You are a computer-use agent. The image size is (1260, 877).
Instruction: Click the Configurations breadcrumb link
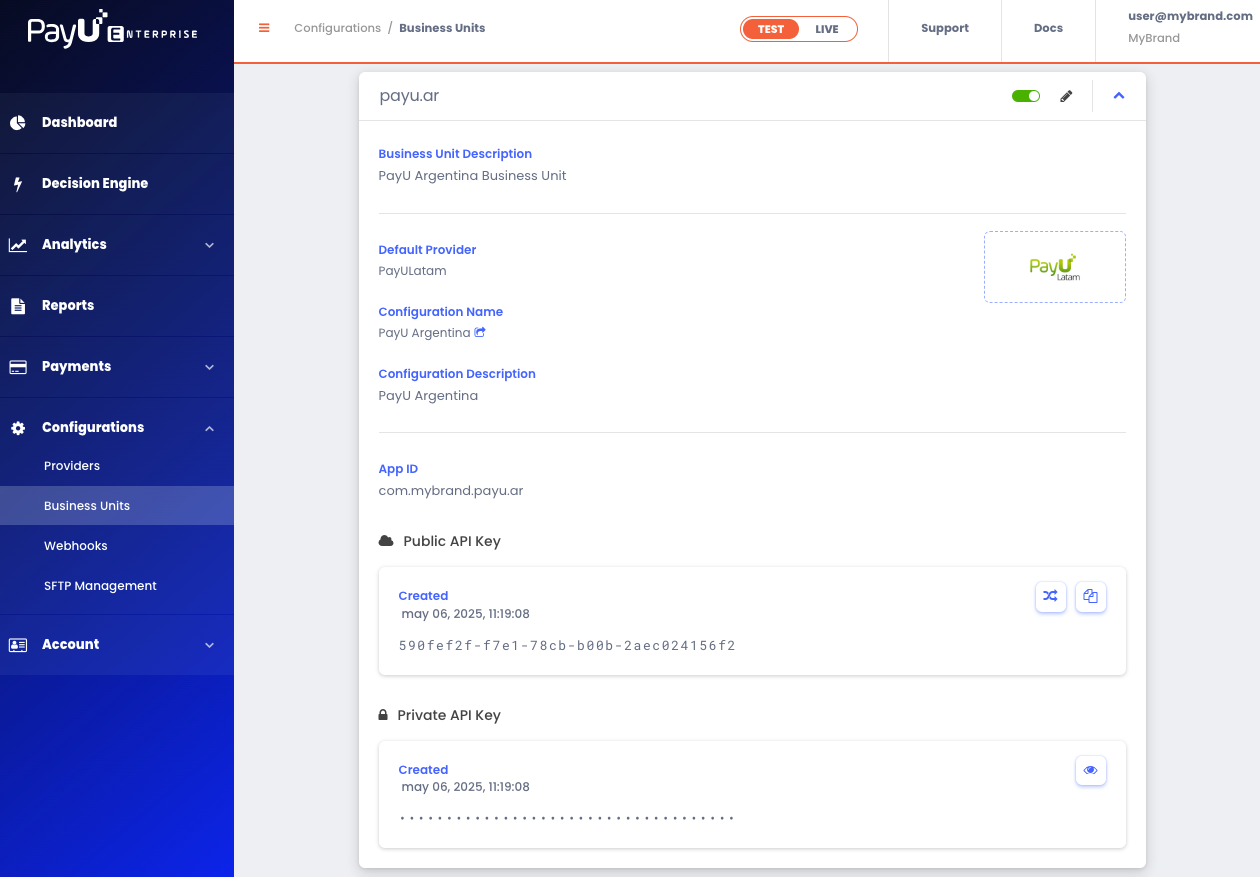click(337, 28)
